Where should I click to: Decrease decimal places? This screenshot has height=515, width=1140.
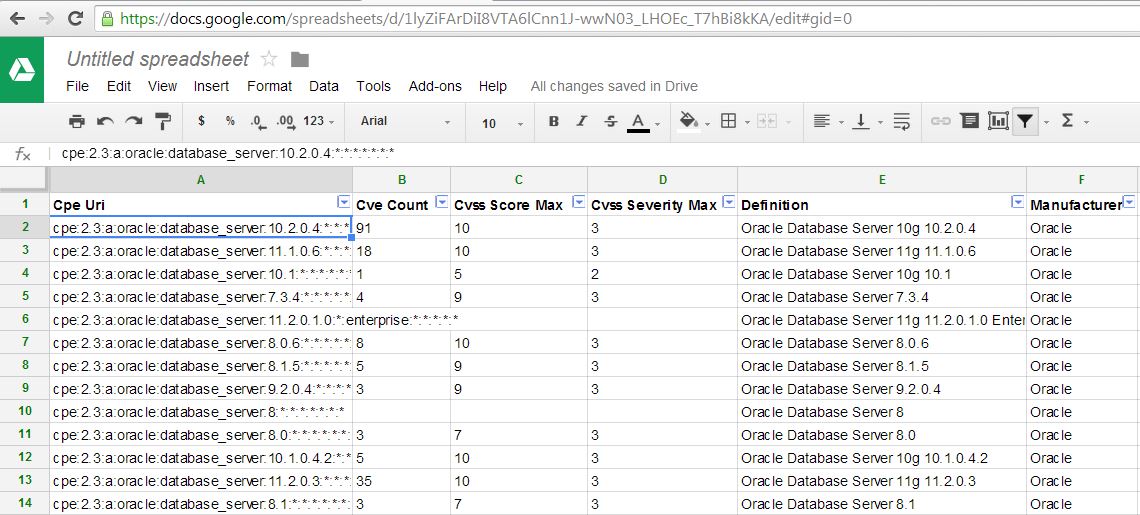click(x=258, y=121)
